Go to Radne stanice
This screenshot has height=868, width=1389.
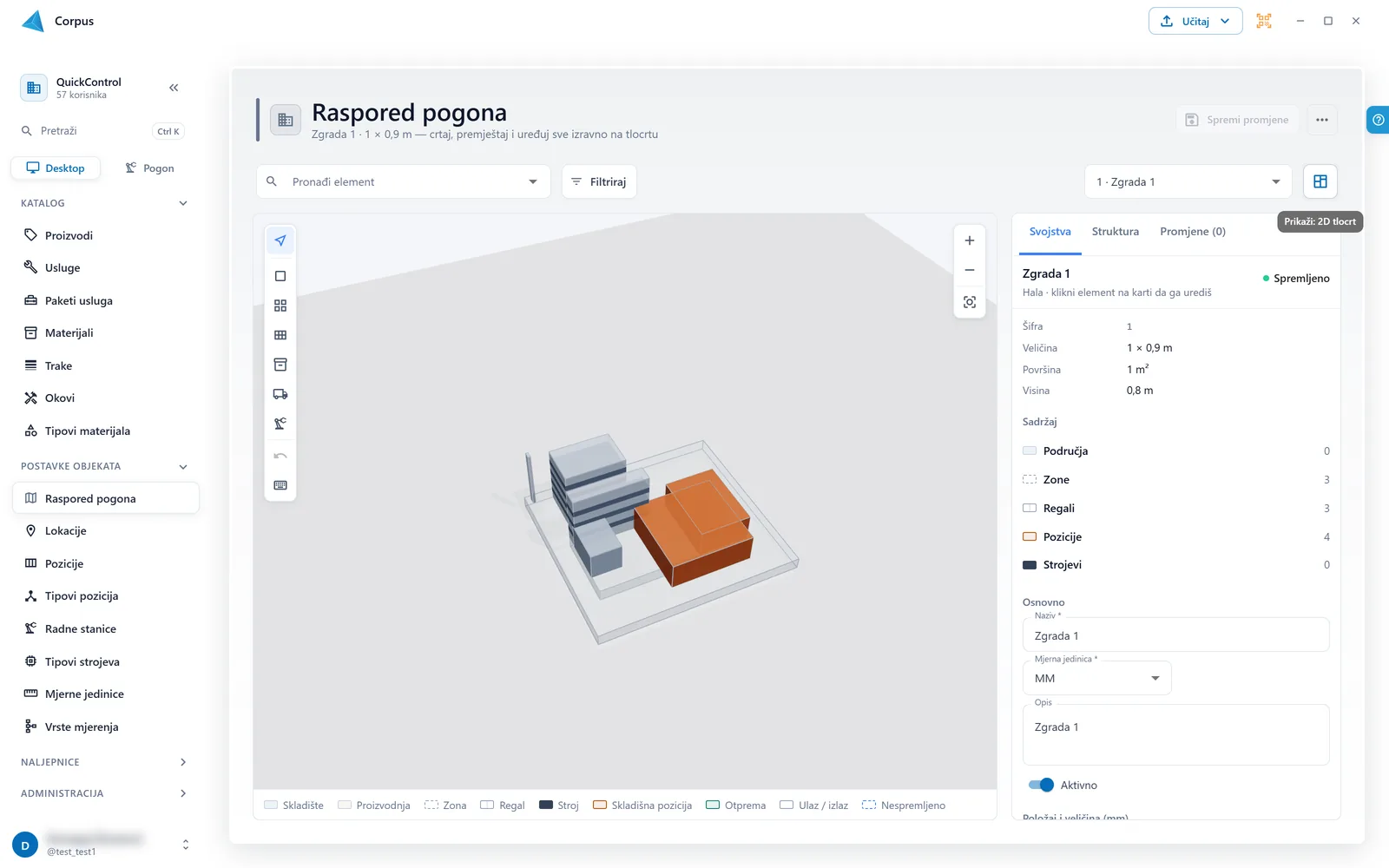106,629
